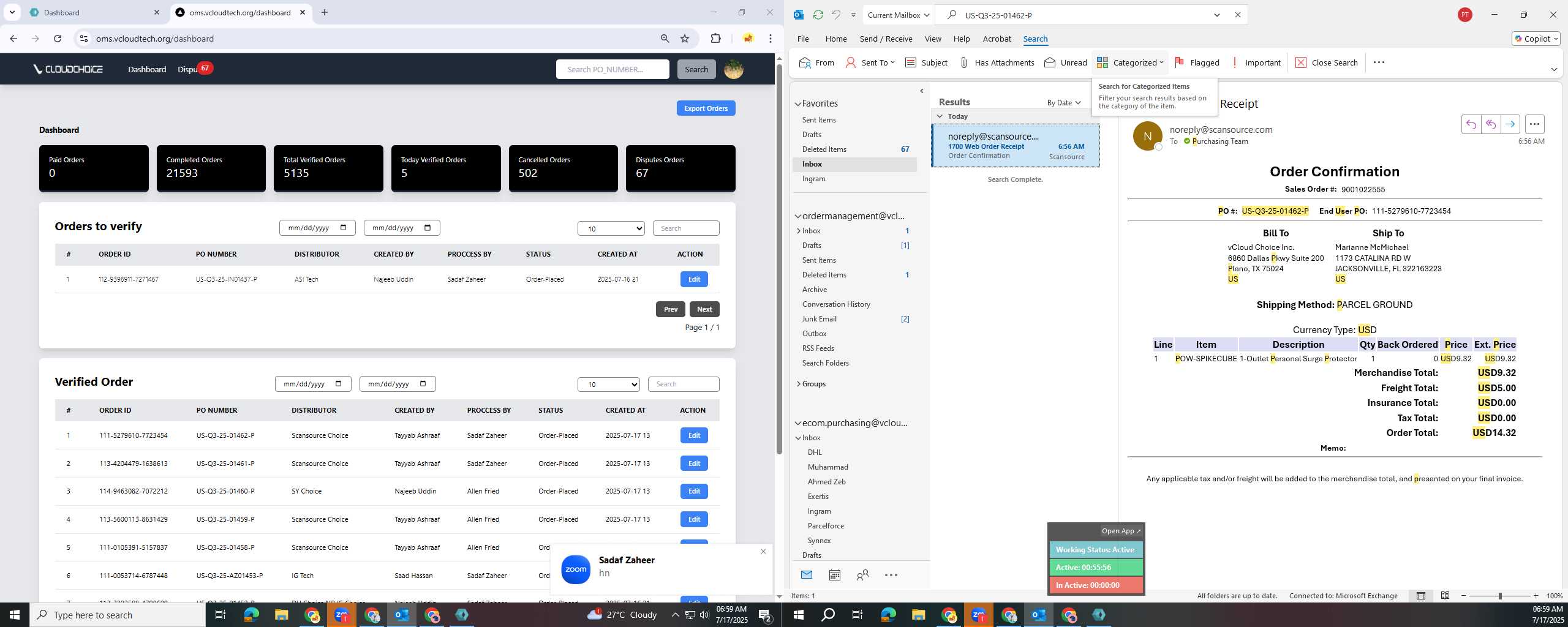Open Chrome extensions puzzle icon
Screen dimensions: 1568x627
click(715, 39)
